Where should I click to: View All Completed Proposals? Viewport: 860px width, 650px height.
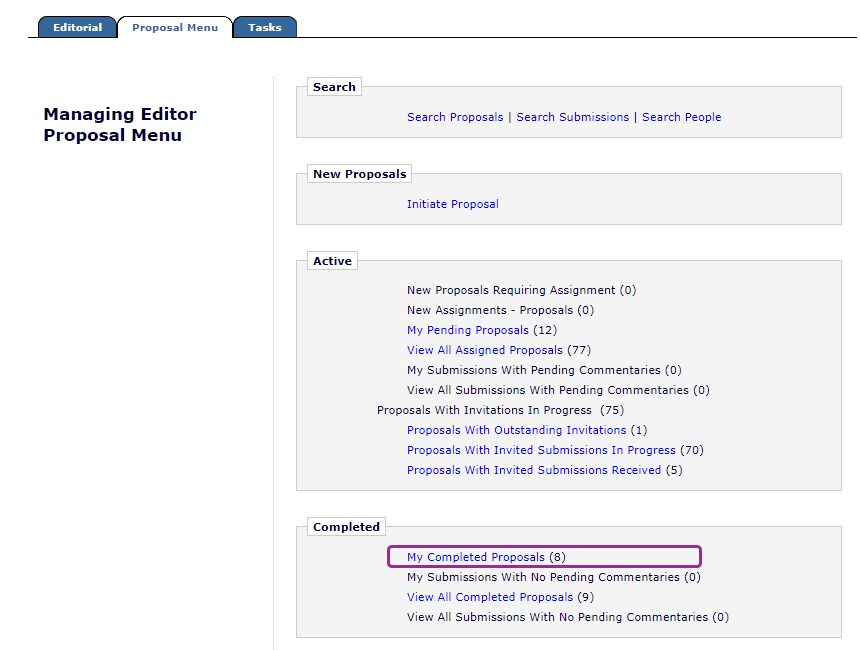click(x=490, y=597)
